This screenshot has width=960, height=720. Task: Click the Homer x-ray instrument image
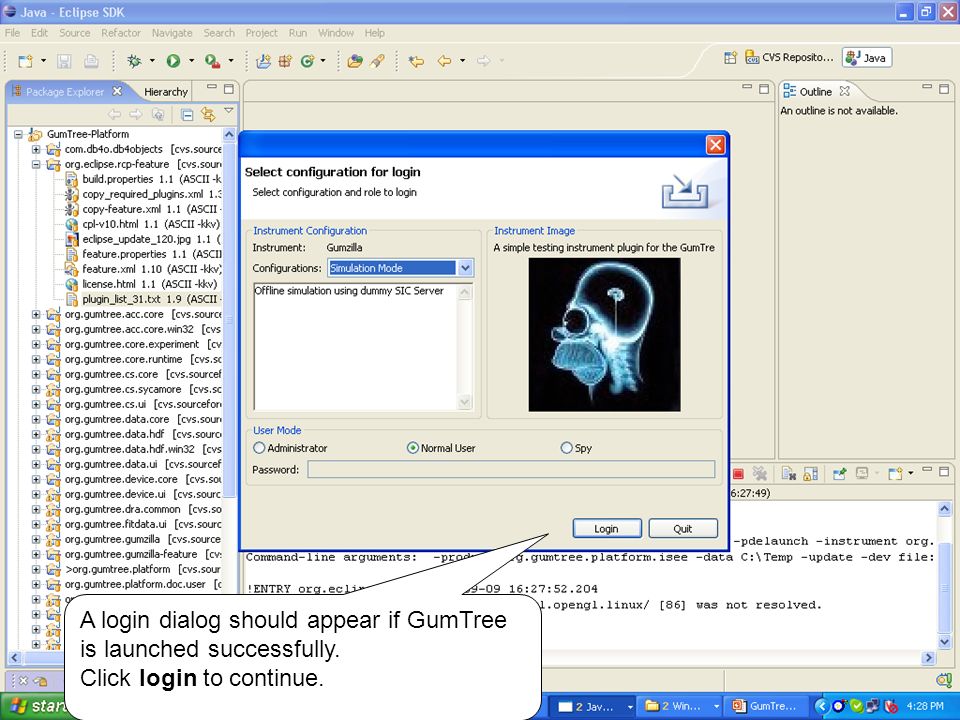click(x=604, y=334)
